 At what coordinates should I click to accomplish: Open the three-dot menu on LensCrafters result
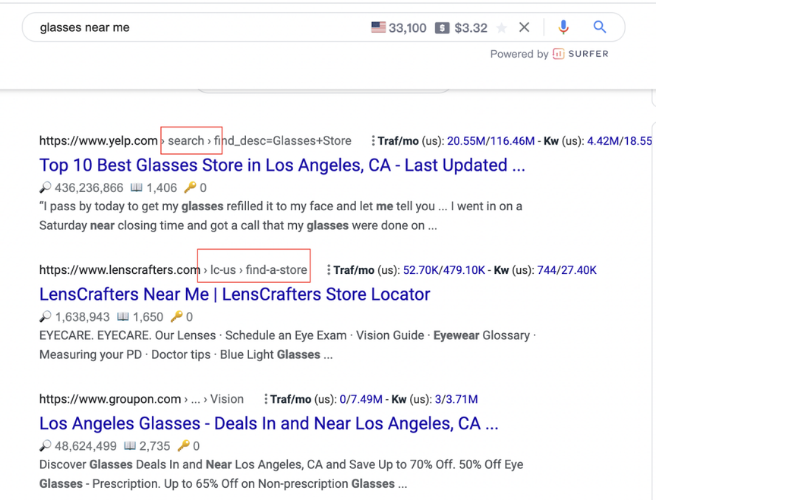pos(329,270)
